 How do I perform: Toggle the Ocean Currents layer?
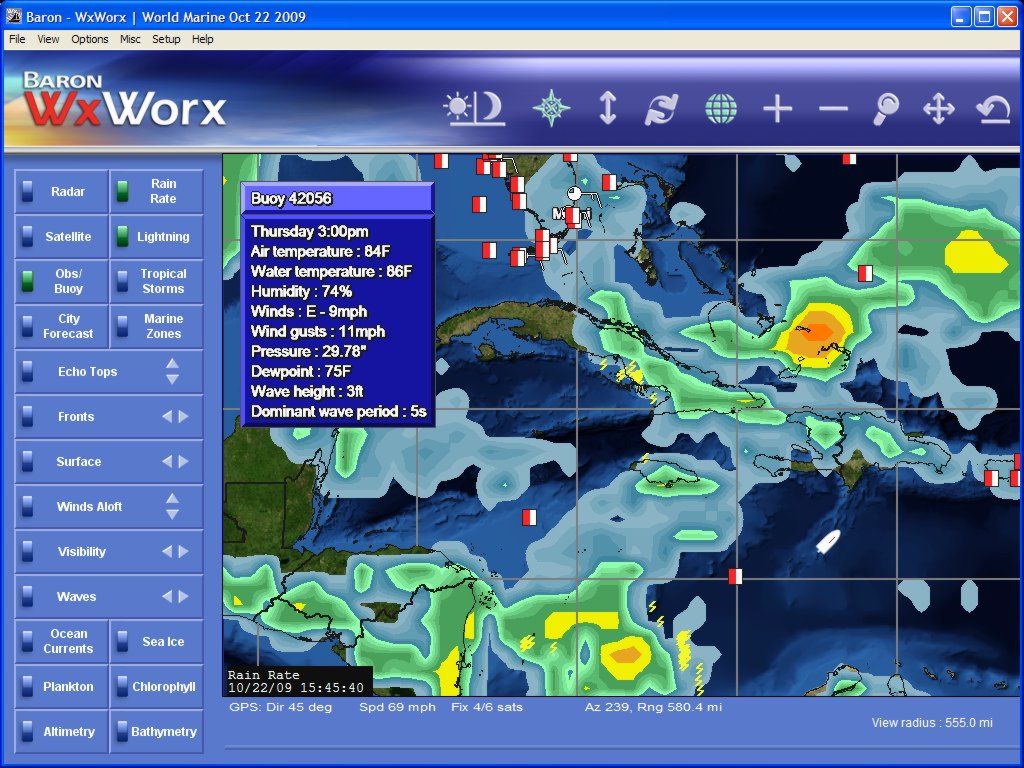[61, 641]
